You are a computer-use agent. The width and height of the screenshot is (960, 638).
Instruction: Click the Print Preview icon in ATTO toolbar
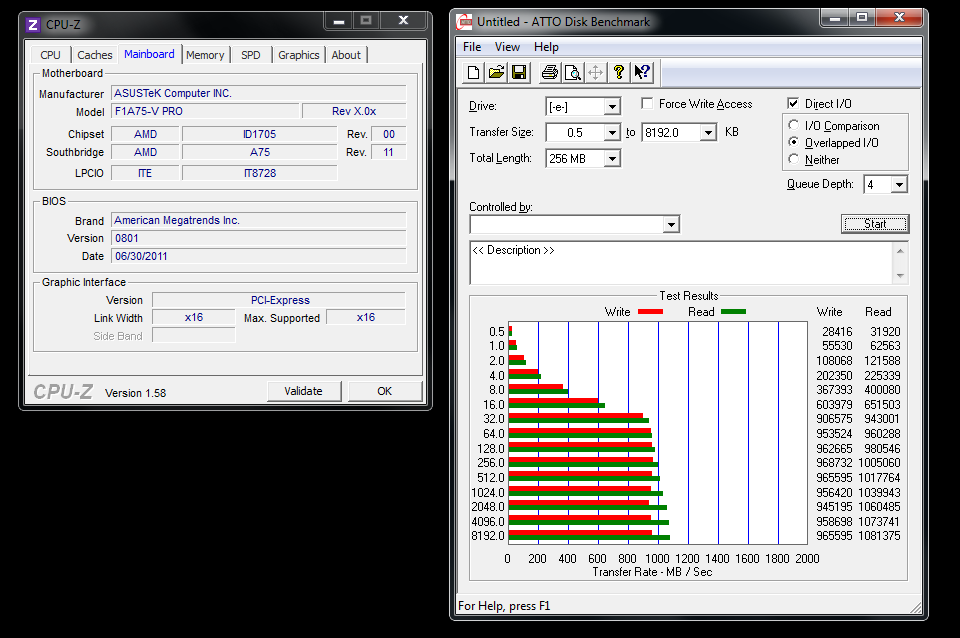coord(572,72)
